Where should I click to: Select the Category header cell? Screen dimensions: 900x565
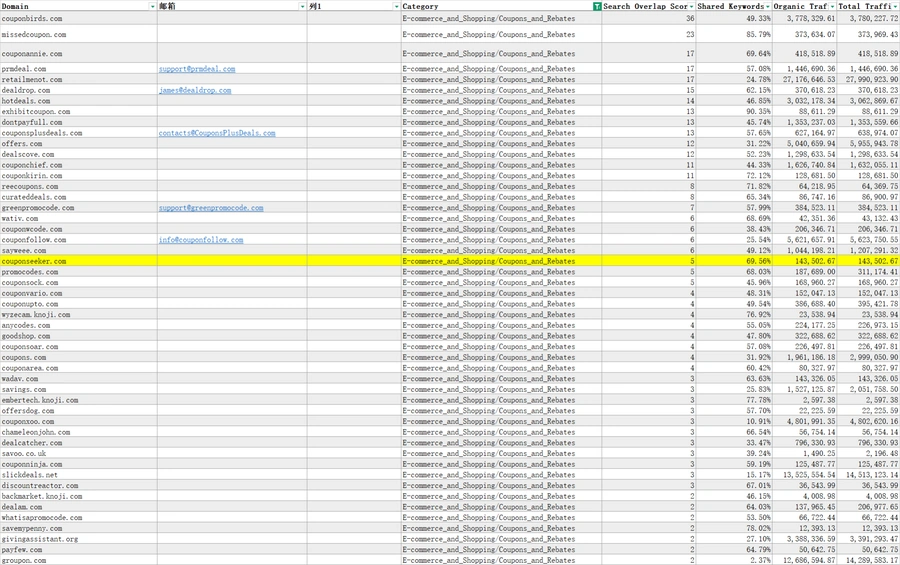point(501,6)
